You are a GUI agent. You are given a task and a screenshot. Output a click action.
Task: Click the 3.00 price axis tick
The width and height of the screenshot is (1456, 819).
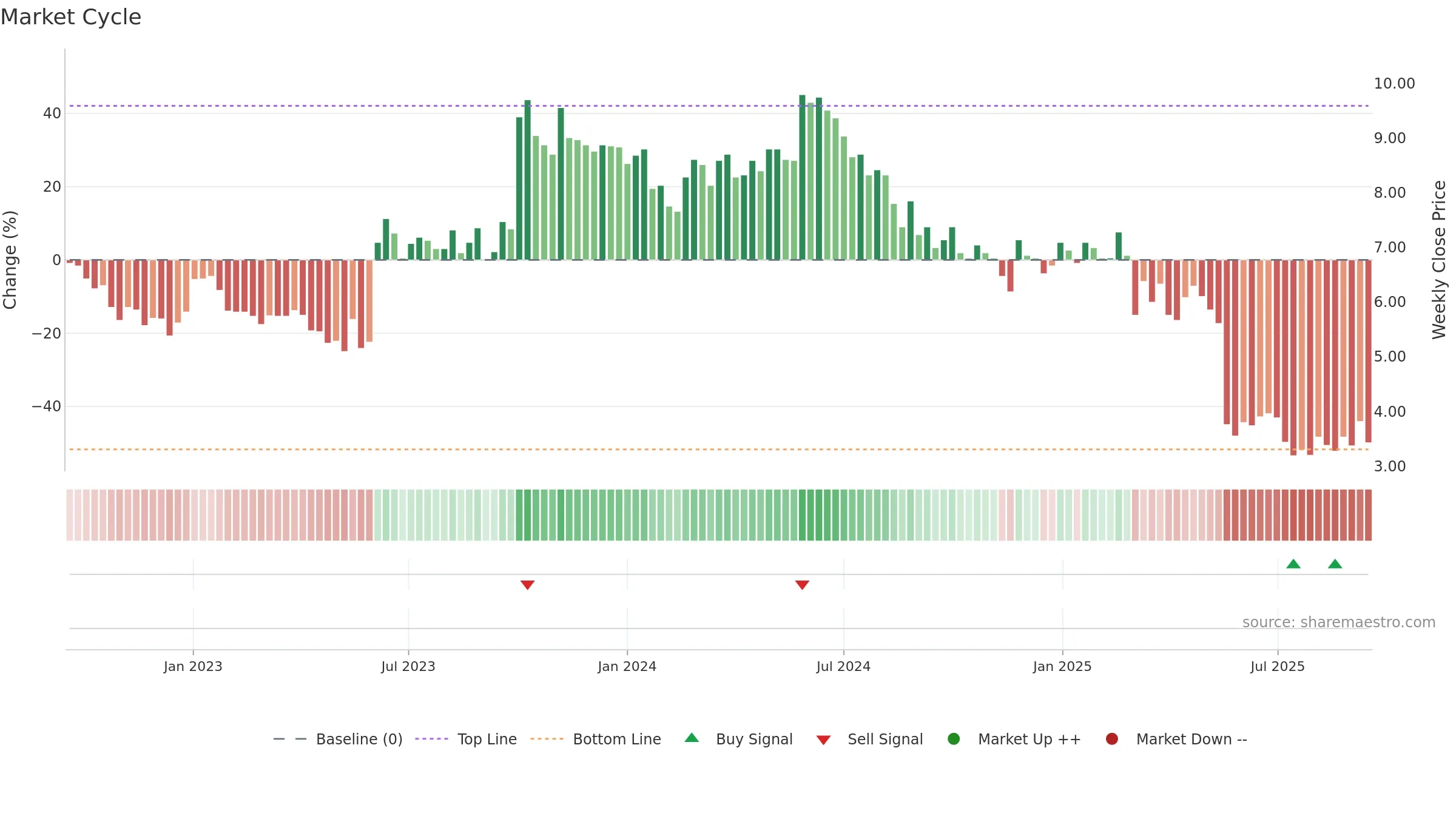(x=1390, y=467)
